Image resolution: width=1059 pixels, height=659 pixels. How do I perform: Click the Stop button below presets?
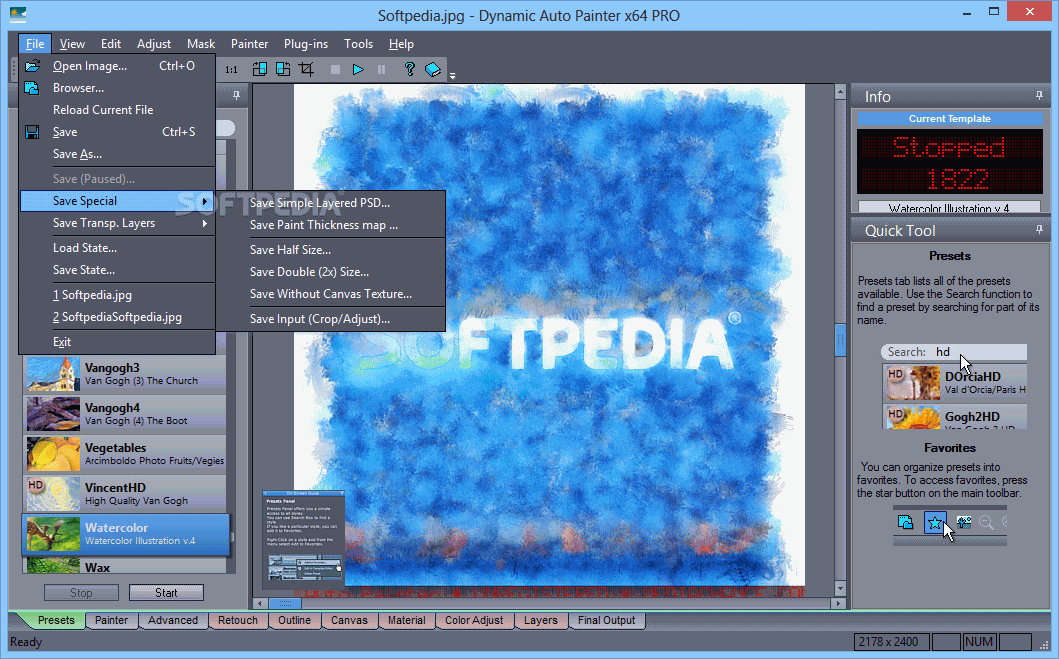click(x=81, y=592)
